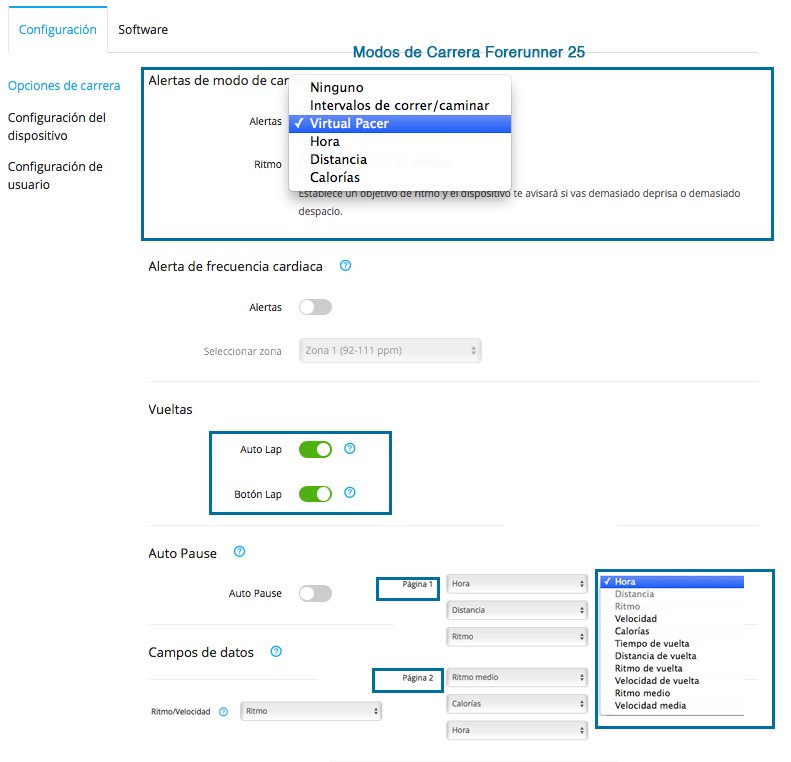Image resolution: width=791 pixels, height=762 pixels.
Task: Open Página 1 first field Hora dropdown
Action: [517, 583]
